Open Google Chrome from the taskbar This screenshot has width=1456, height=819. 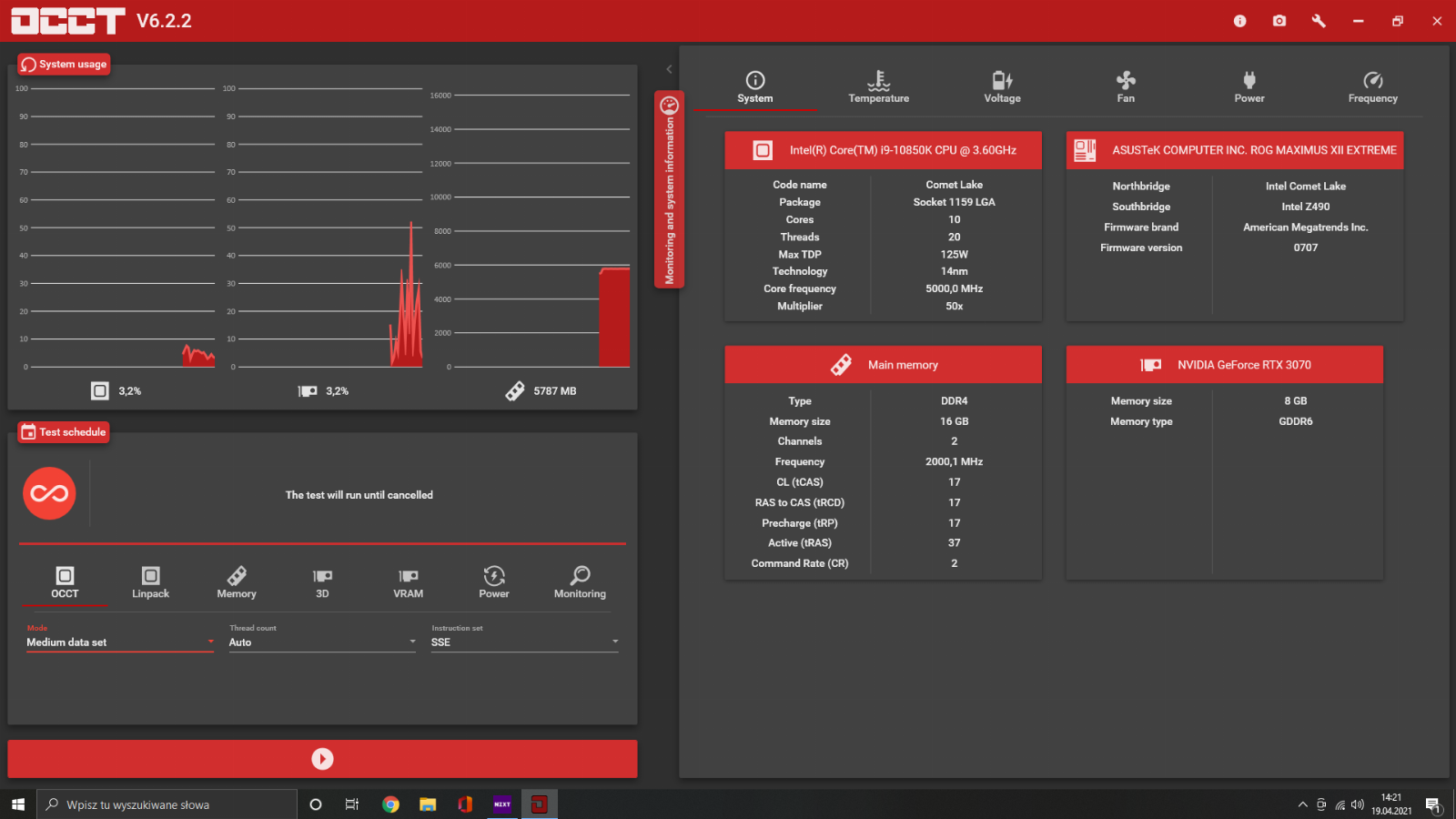pos(390,804)
